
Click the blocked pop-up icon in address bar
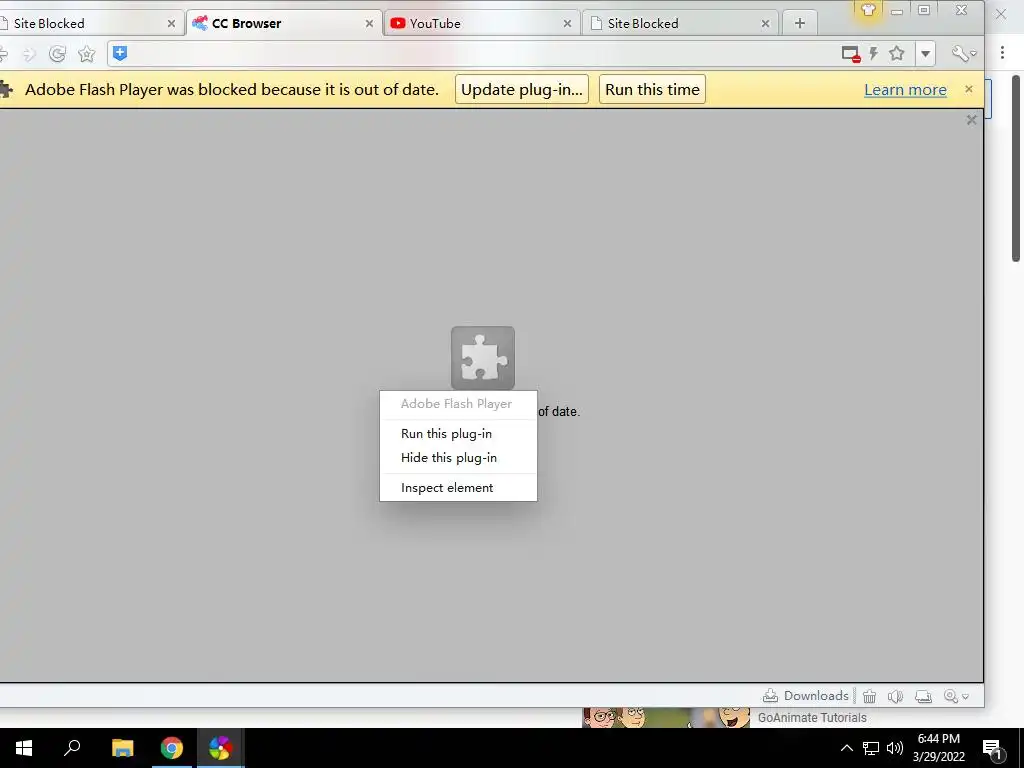pyautogui.click(x=850, y=54)
